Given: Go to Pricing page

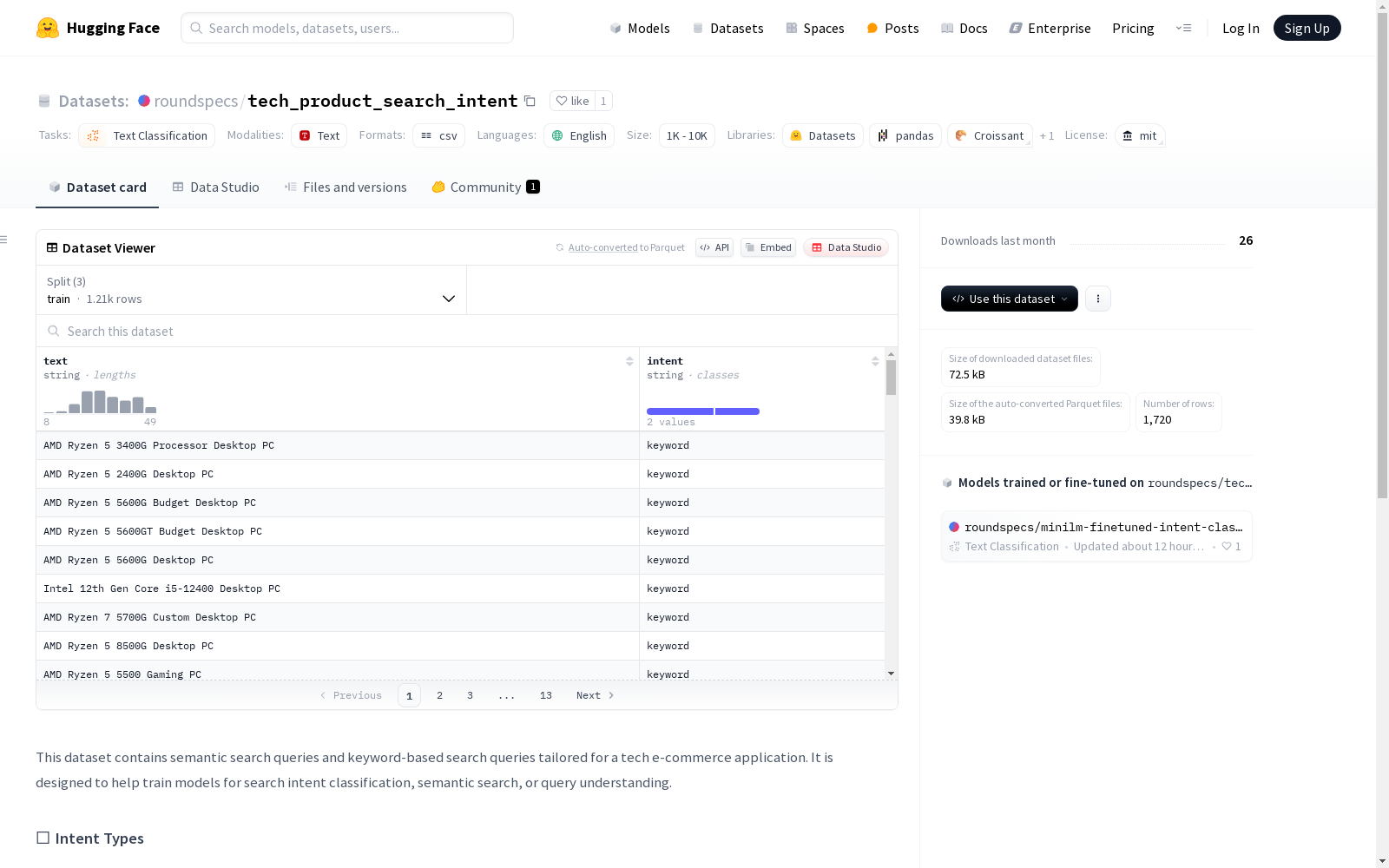Looking at the screenshot, I should 1133,28.
